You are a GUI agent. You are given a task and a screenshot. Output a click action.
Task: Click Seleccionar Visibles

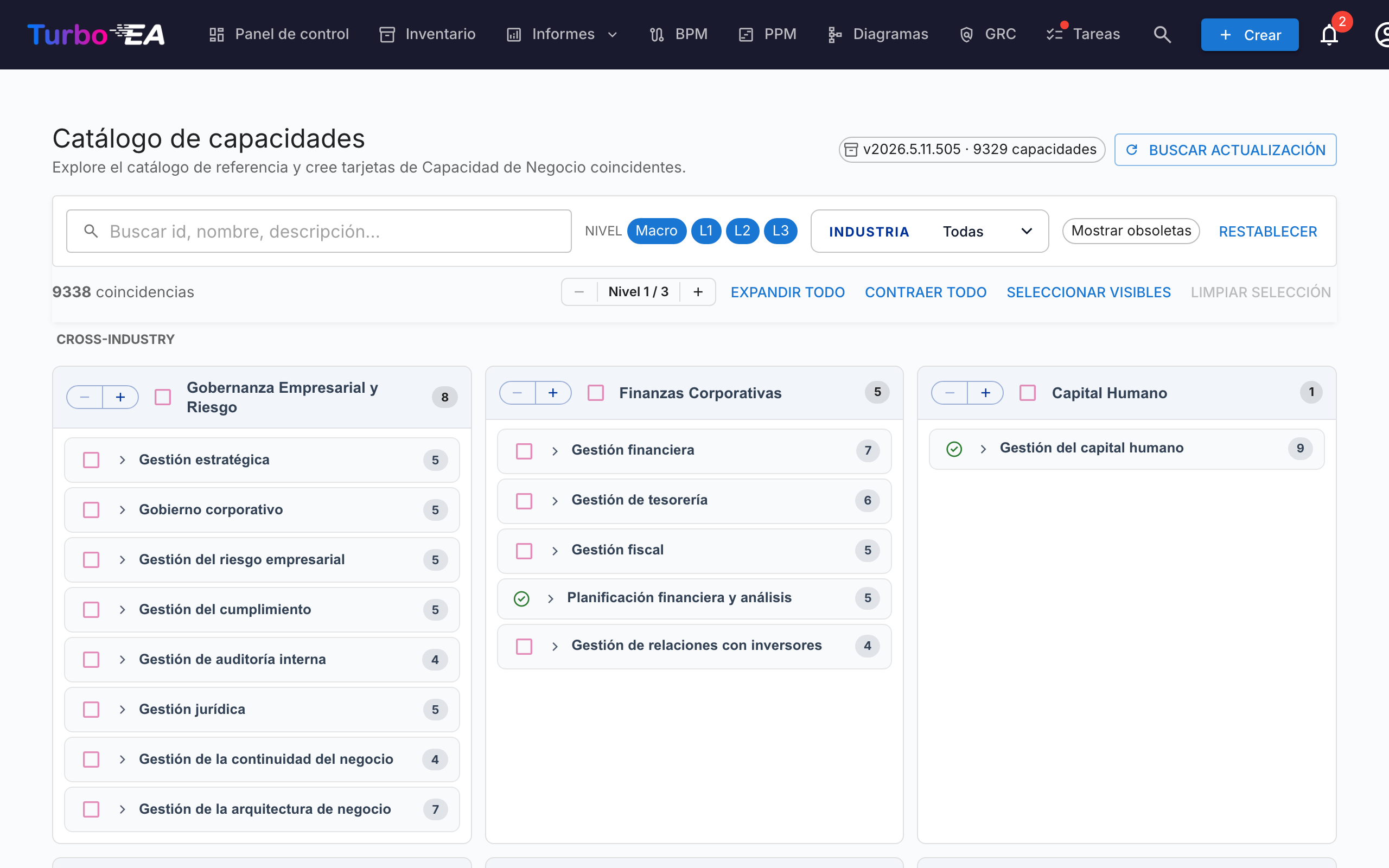coord(1088,292)
